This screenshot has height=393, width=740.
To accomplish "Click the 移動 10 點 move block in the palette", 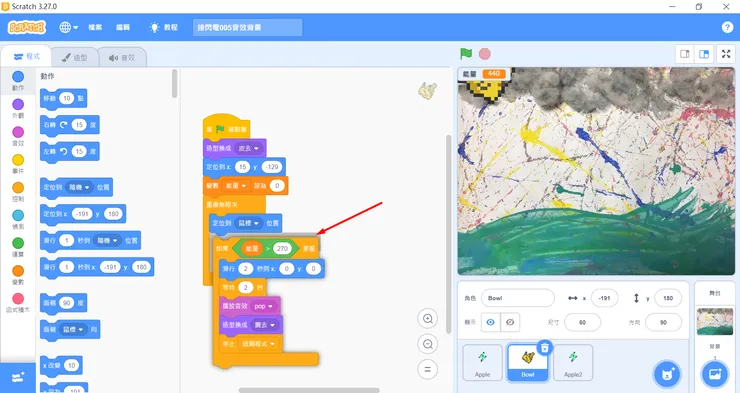I will (63, 99).
